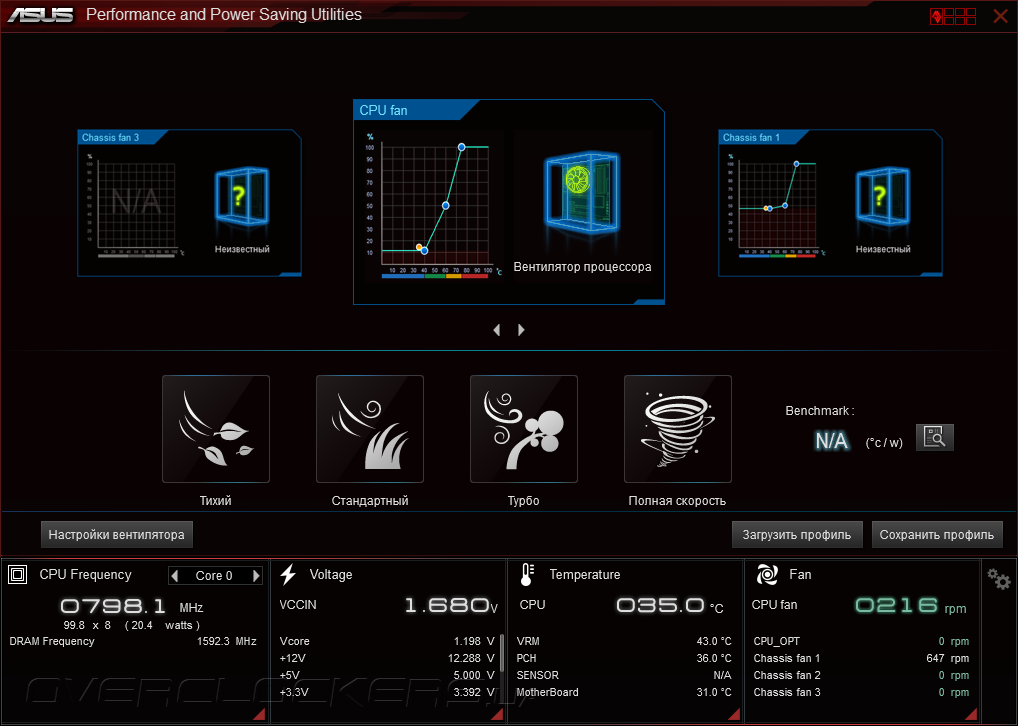Click the Core 0 selector label
The width and height of the screenshot is (1018, 726).
click(x=214, y=575)
